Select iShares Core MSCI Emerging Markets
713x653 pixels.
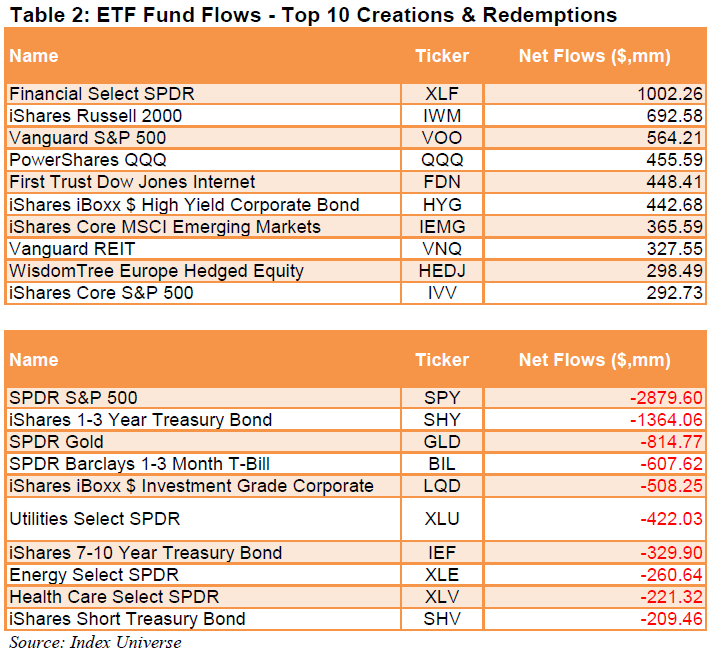point(165,227)
